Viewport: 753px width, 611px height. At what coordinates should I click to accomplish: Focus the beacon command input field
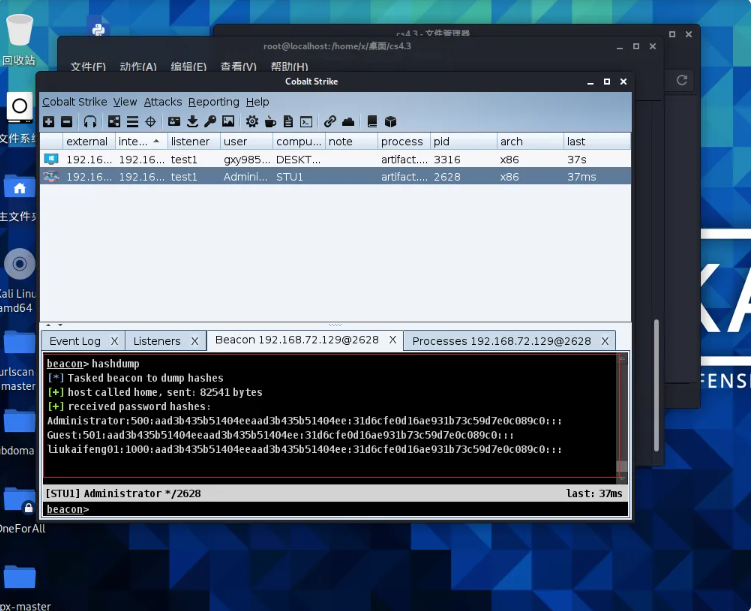click(x=335, y=509)
